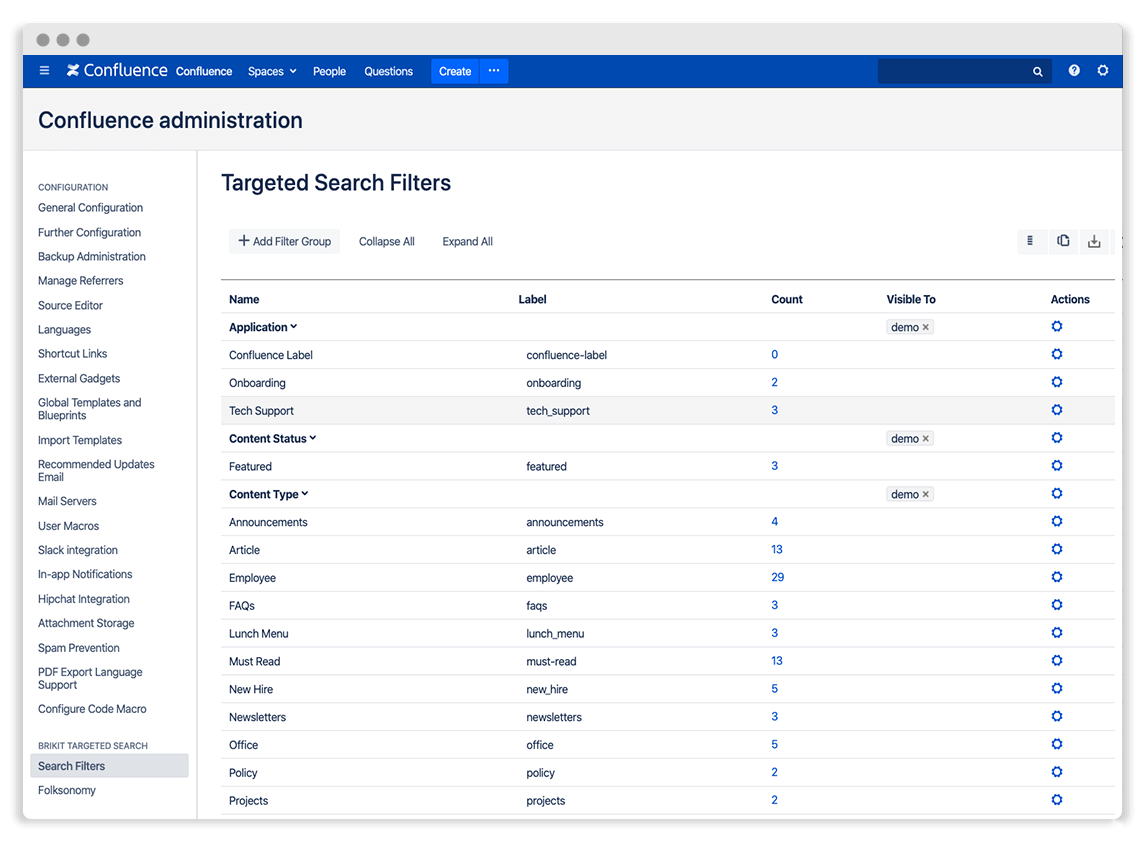Click the copy filters toolbar icon
This screenshot has height=842, width=1146.
1063,241
